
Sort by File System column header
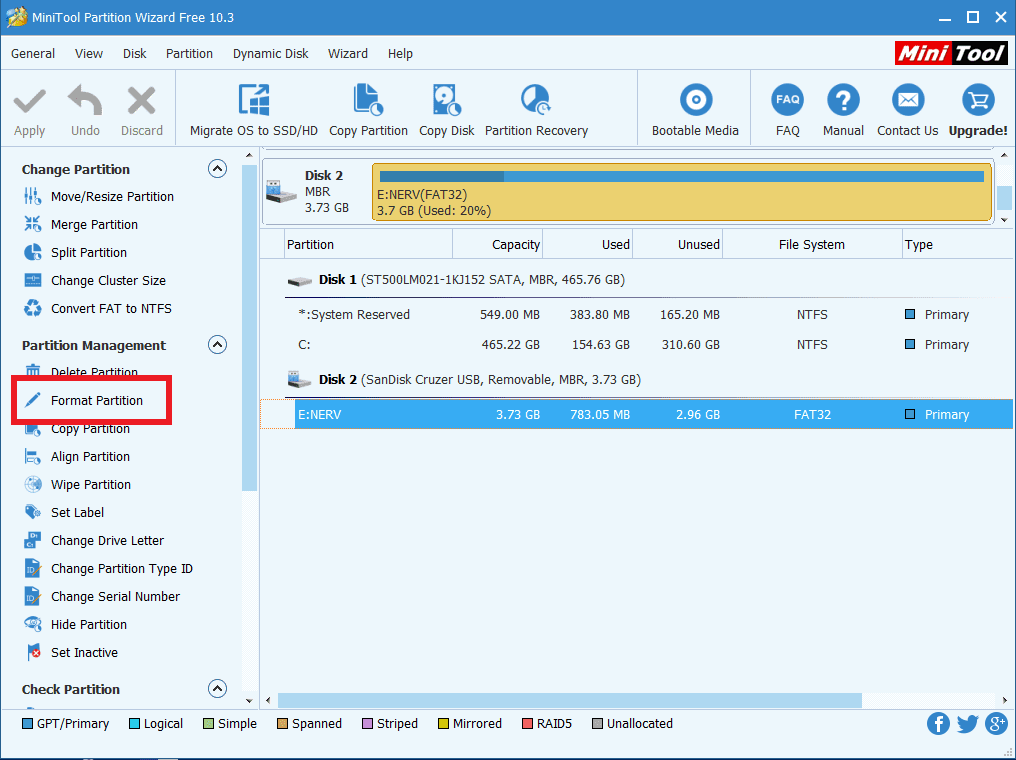pyautogui.click(x=813, y=245)
